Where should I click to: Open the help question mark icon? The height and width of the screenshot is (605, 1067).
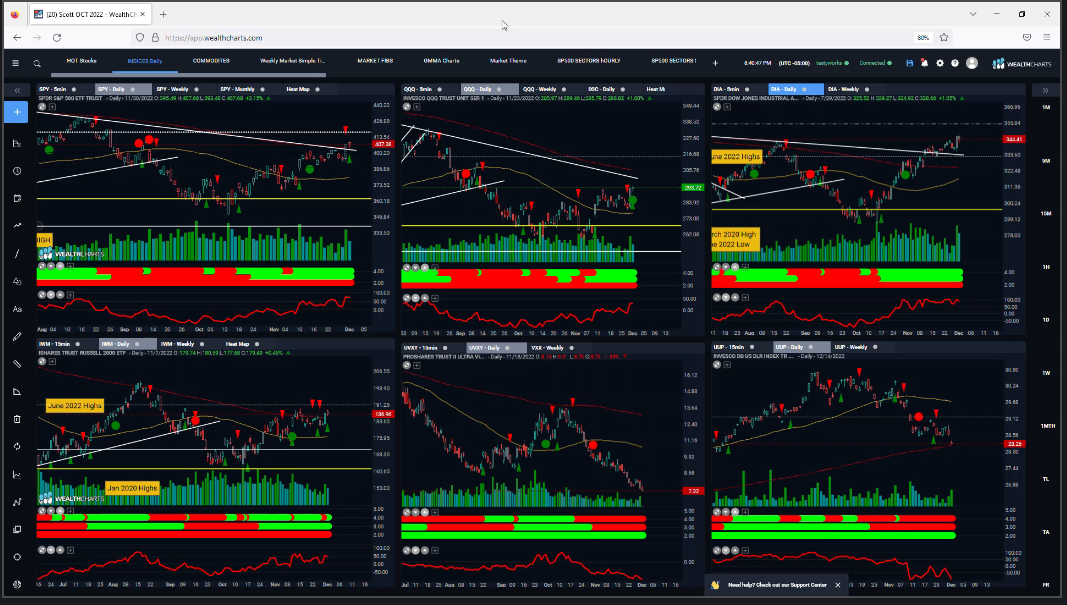955,63
